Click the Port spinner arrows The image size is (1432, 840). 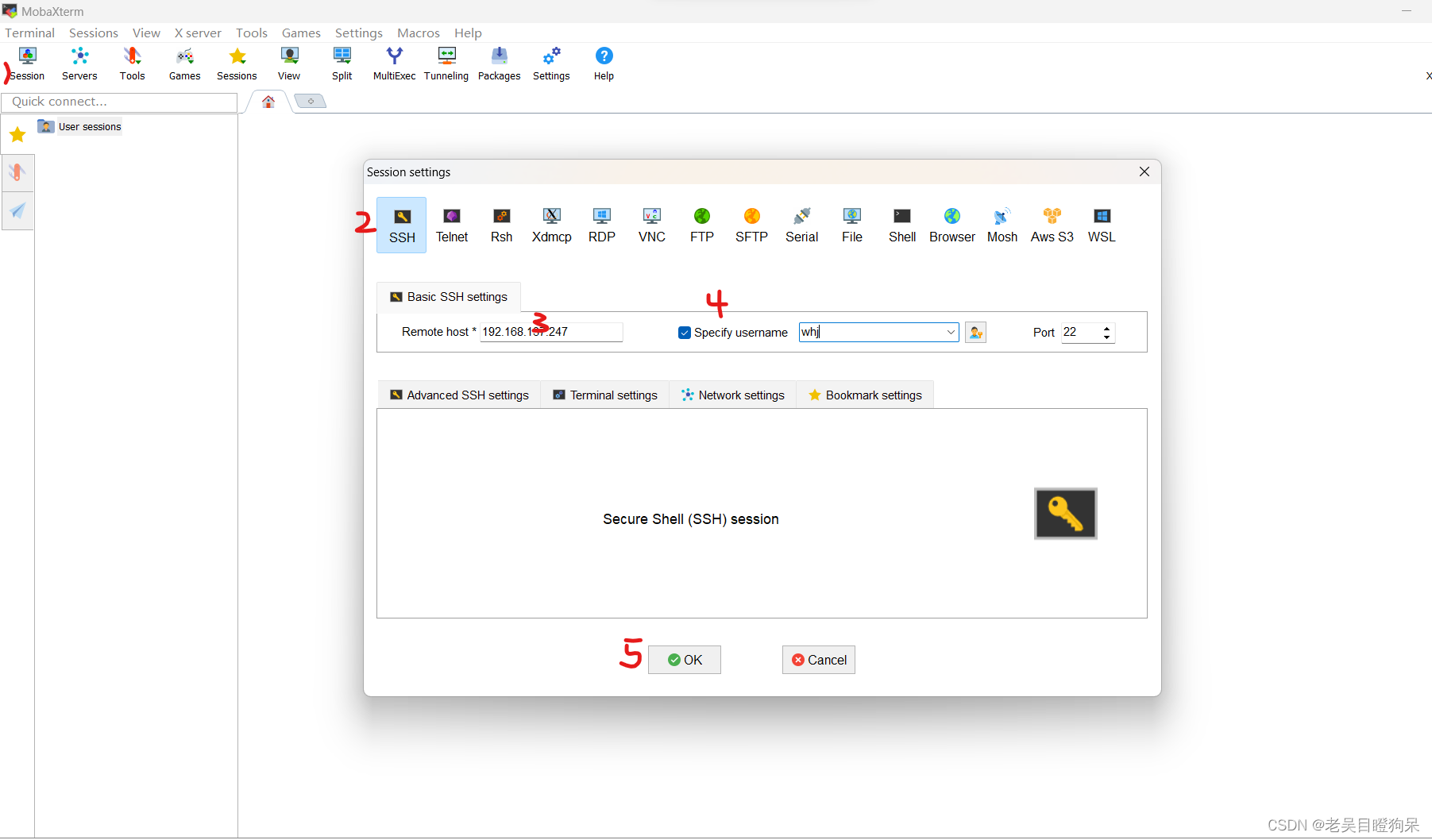(x=1107, y=333)
